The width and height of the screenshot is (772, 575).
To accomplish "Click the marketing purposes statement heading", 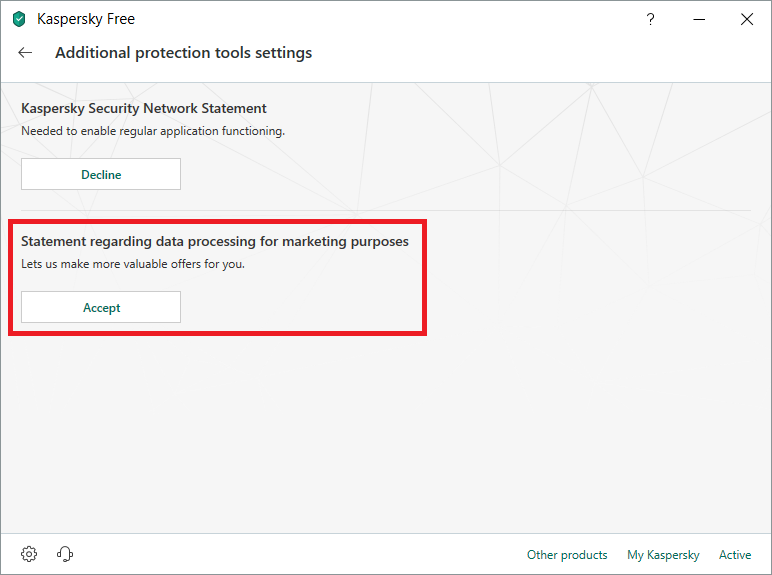I will (x=215, y=241).
